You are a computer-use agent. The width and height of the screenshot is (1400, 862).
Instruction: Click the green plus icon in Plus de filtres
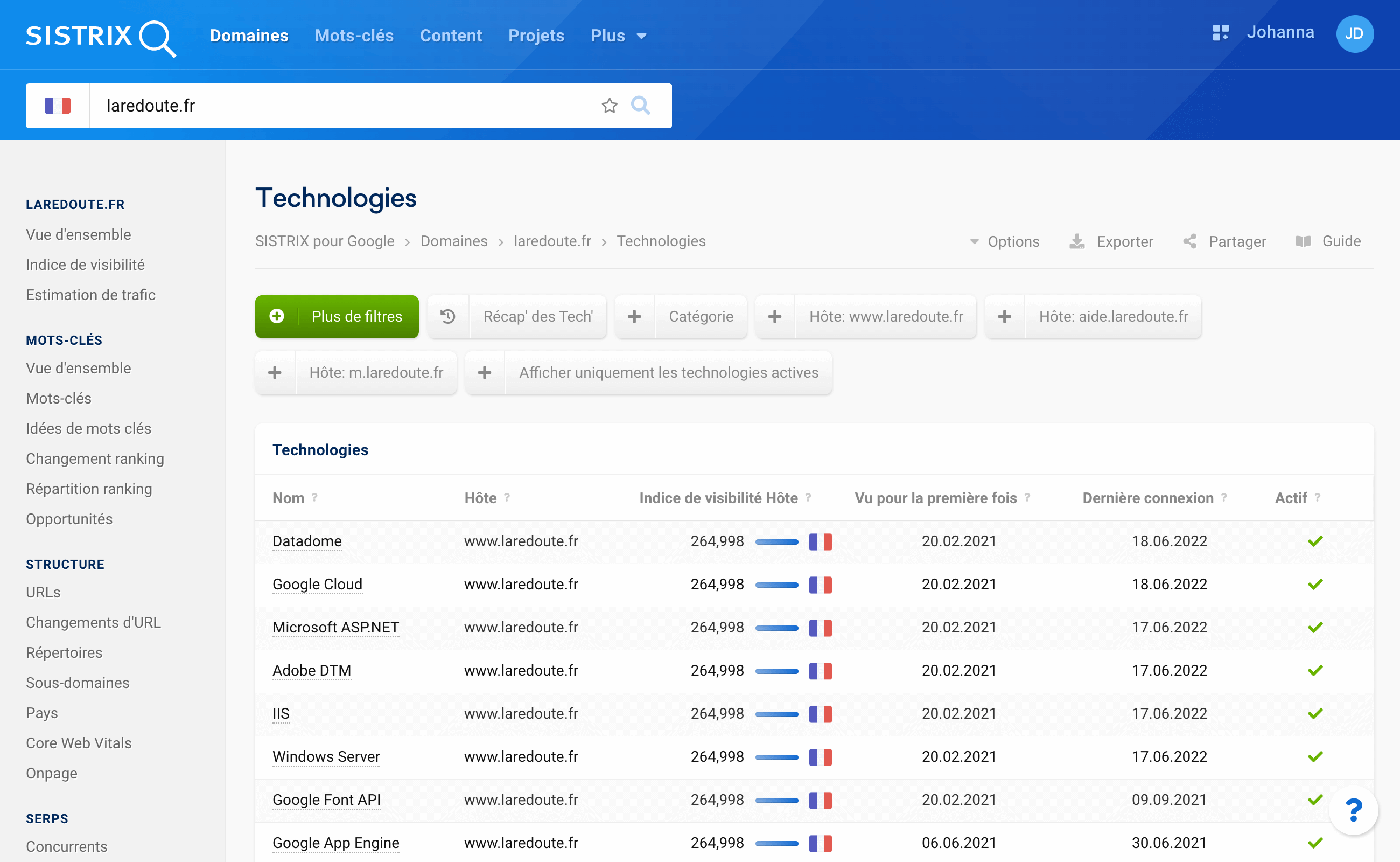277,316
